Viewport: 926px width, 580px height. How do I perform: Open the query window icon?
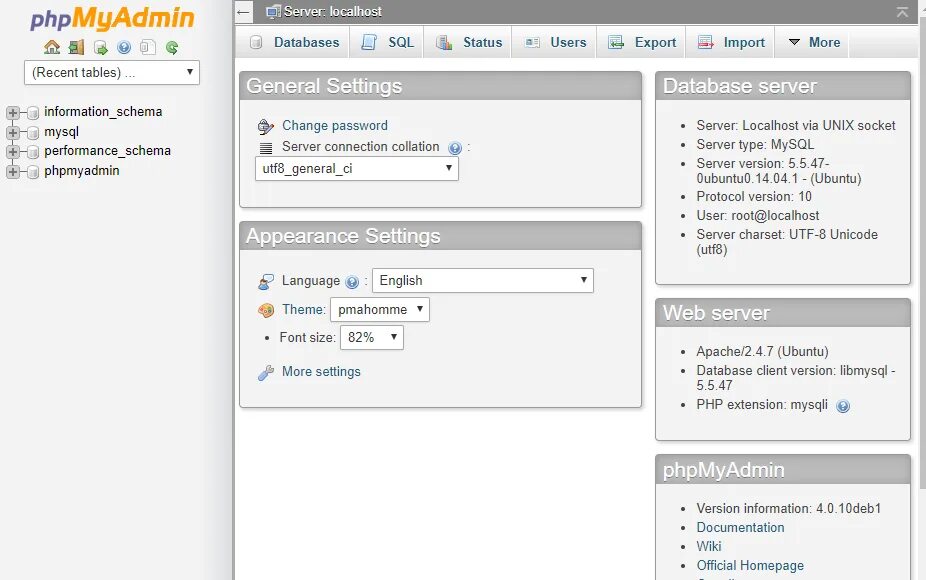click(x=100, y=47)
